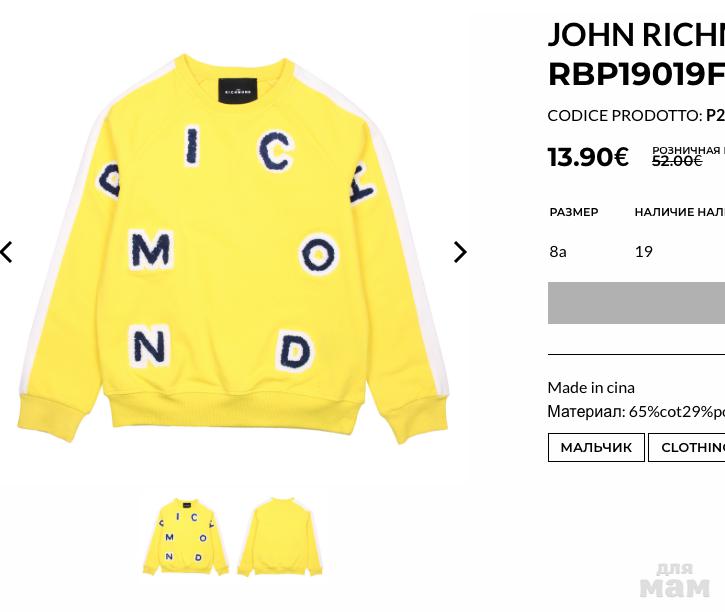Open the main yellow sweatshirt image
This screenshot has height=612, width=725.
point(233,250)
